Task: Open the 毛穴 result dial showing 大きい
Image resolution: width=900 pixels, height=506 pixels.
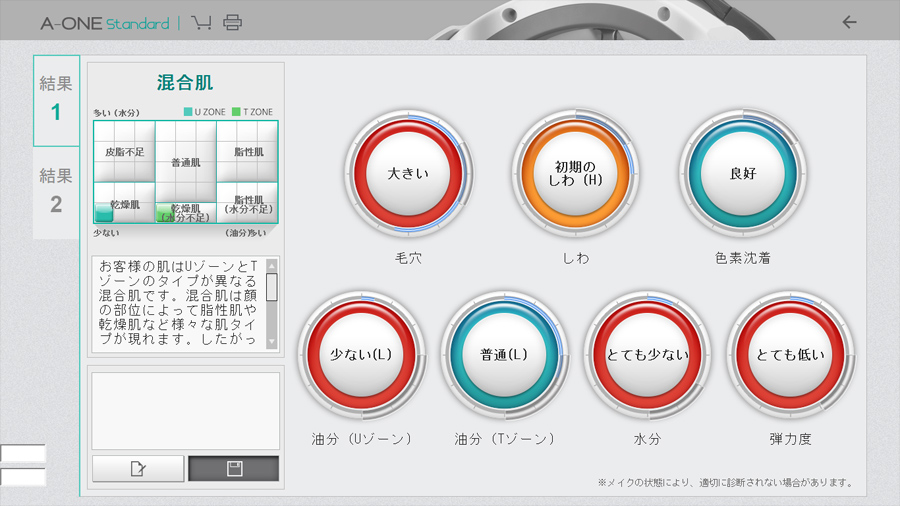Action: [x=408, y=173]
